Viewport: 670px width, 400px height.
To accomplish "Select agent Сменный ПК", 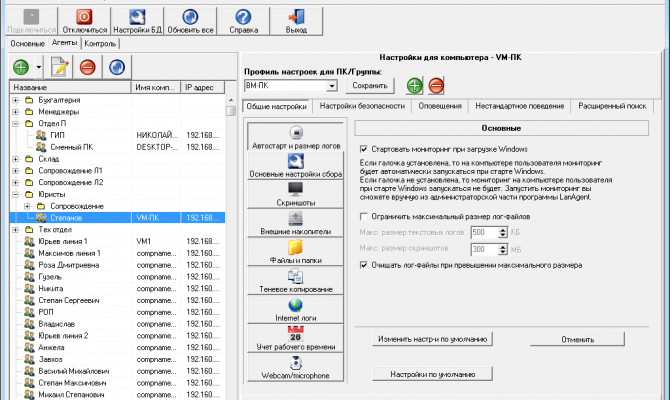I will pos(71,147).
